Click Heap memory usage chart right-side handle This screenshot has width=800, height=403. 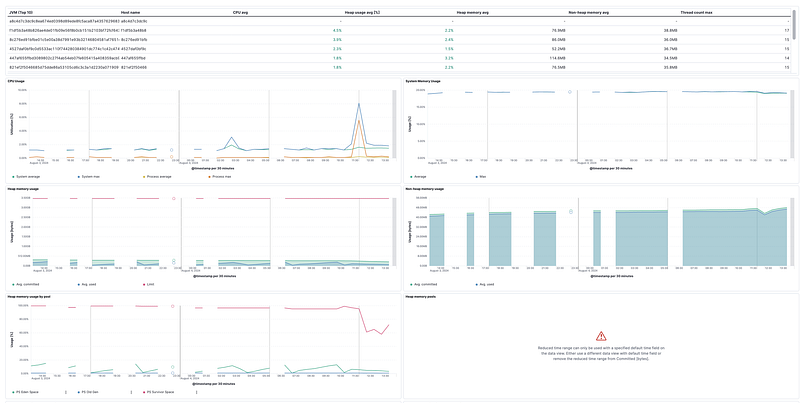pyautogui.click(x=394, y=232)
